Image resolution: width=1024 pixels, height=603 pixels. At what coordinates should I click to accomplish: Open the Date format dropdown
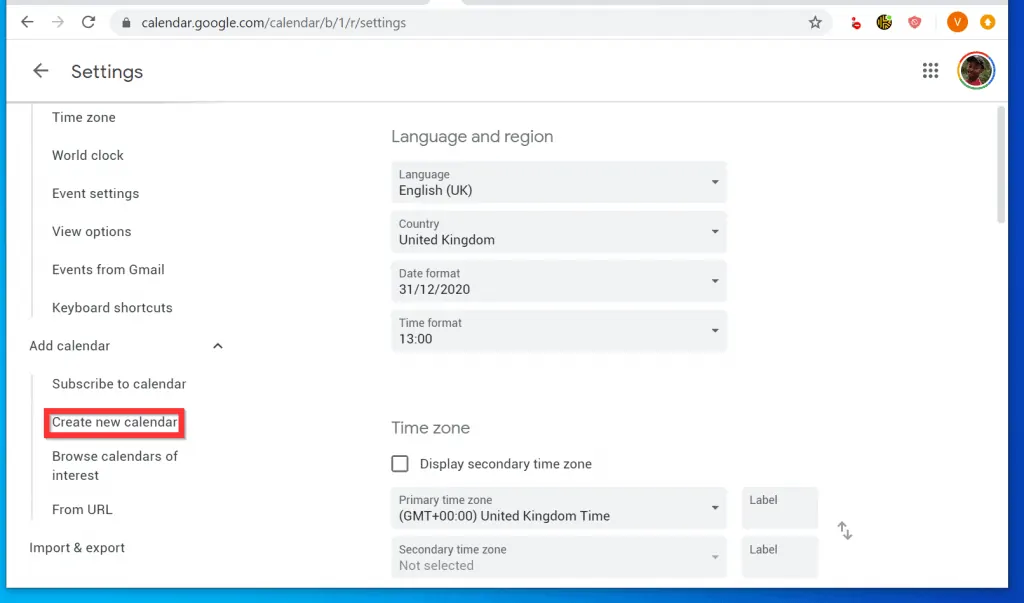558,281
